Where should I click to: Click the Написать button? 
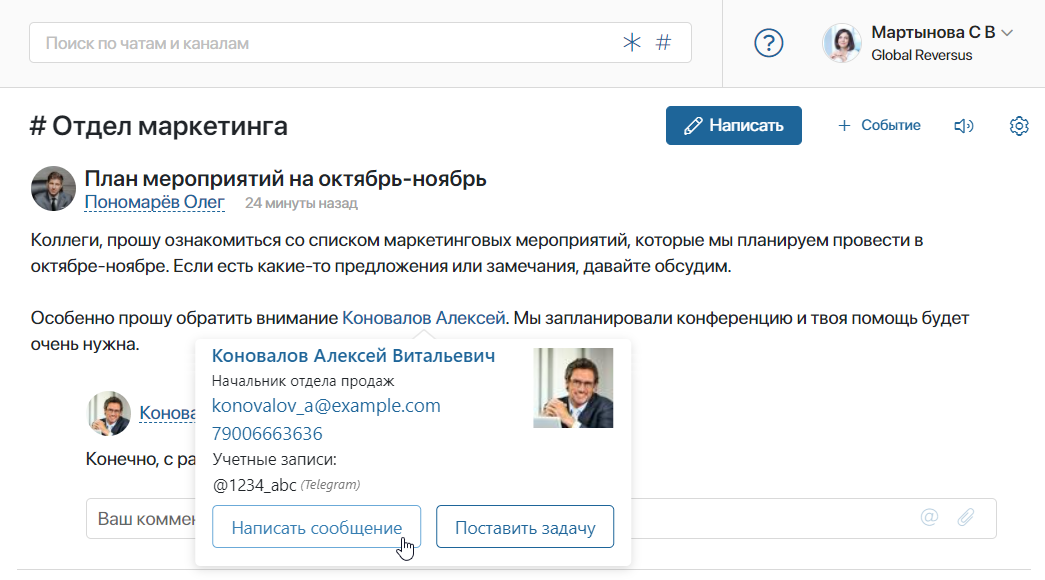[x=734, y=125]
